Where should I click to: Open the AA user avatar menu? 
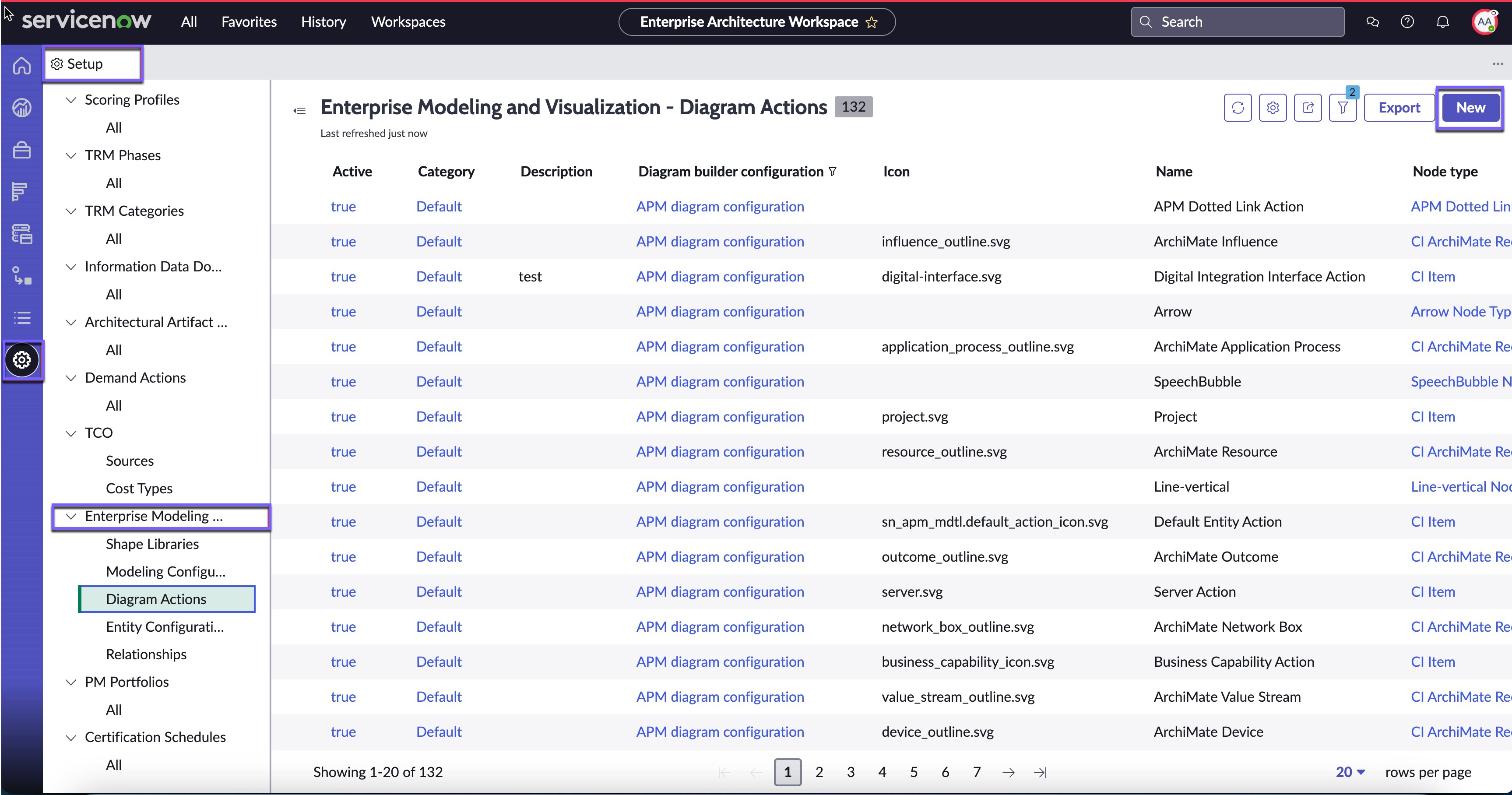coord(1484,22)
